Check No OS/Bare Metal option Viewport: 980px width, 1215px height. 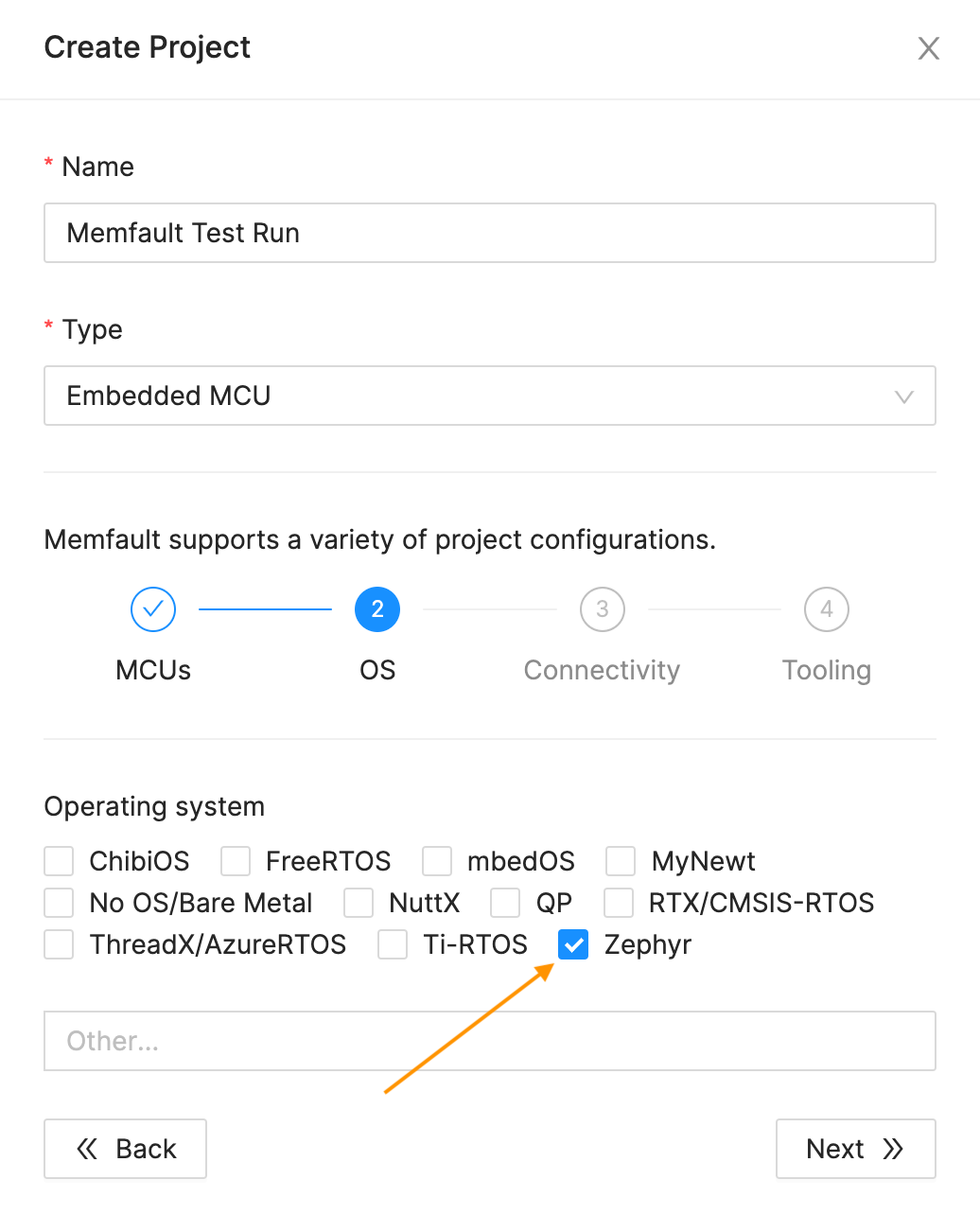60,903
